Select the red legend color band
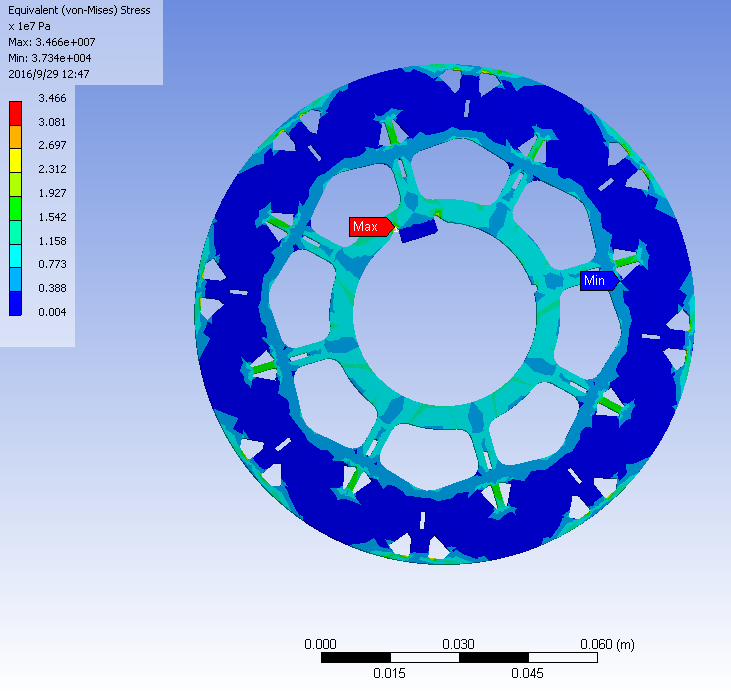Screen dimensions: 731x691 pyautogui.click(x=15, y=113)
